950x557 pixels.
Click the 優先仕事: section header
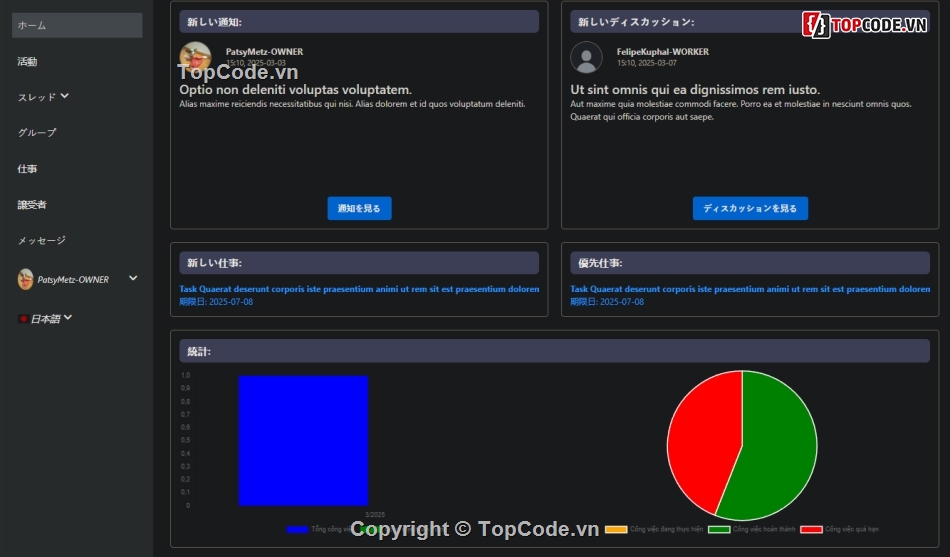pyautogui.click(x=750, y=263)
